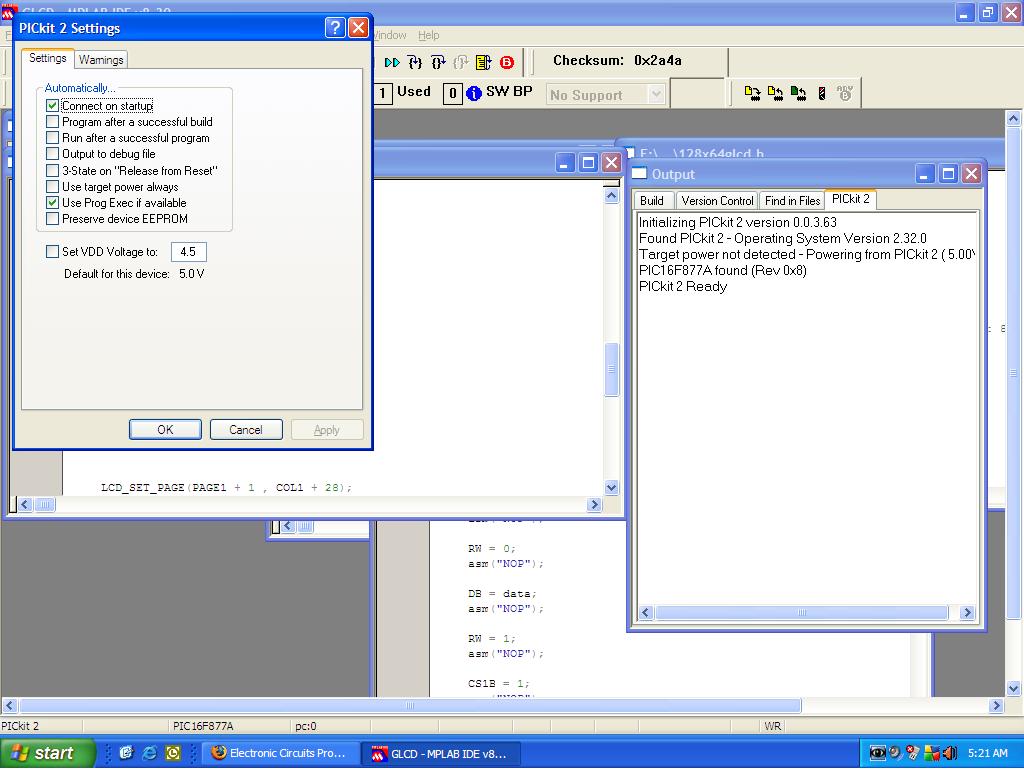Click the Output window horizontal scrollbar thumb
Screen dimensions: 1024x770
(802, 613)
